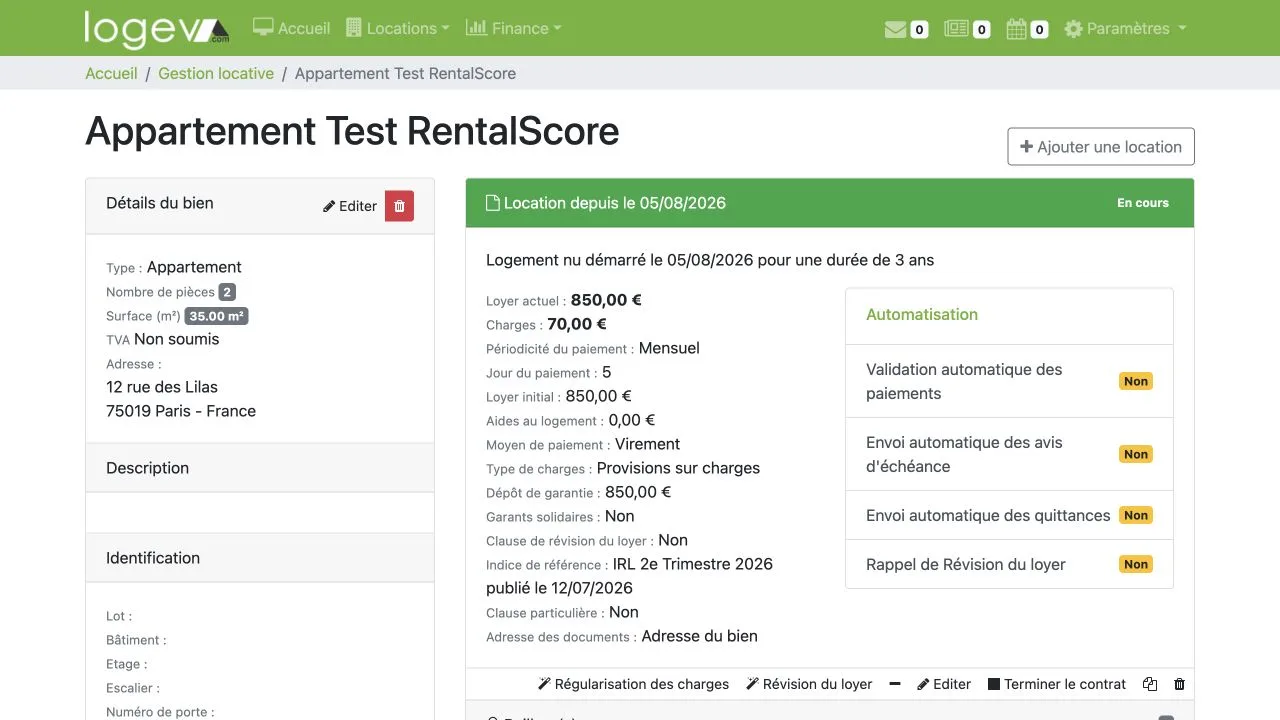The width and height of the screenshot is (1280, 720).
Task: Toggle Validation automatique des paiements badge
Action: [x=1136, y=381]
